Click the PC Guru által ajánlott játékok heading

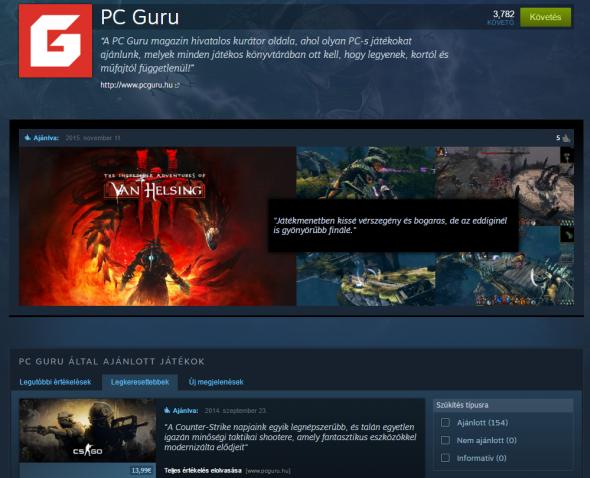[x=111, y=362]
